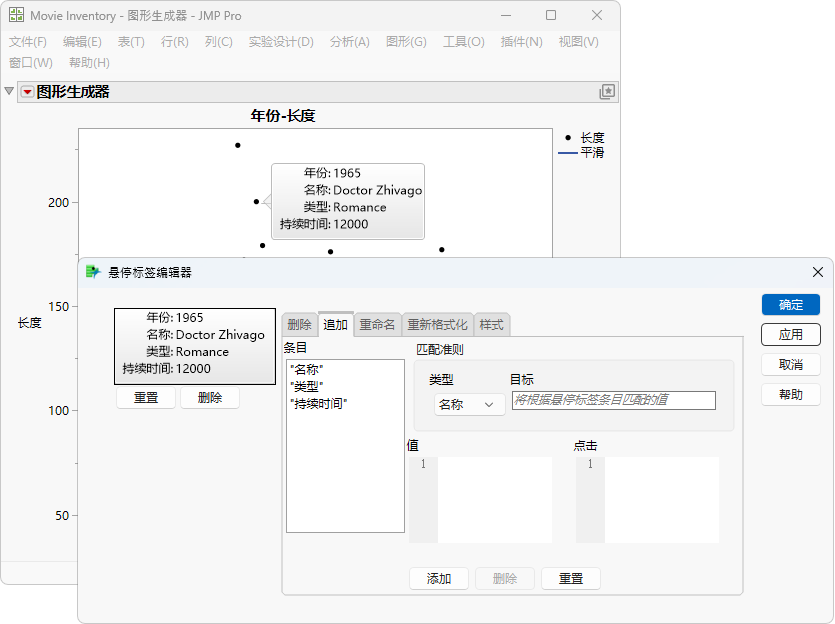Click the 添加 button
The height and width of the screenshot is (624, 835).
(x=439, y=578)
